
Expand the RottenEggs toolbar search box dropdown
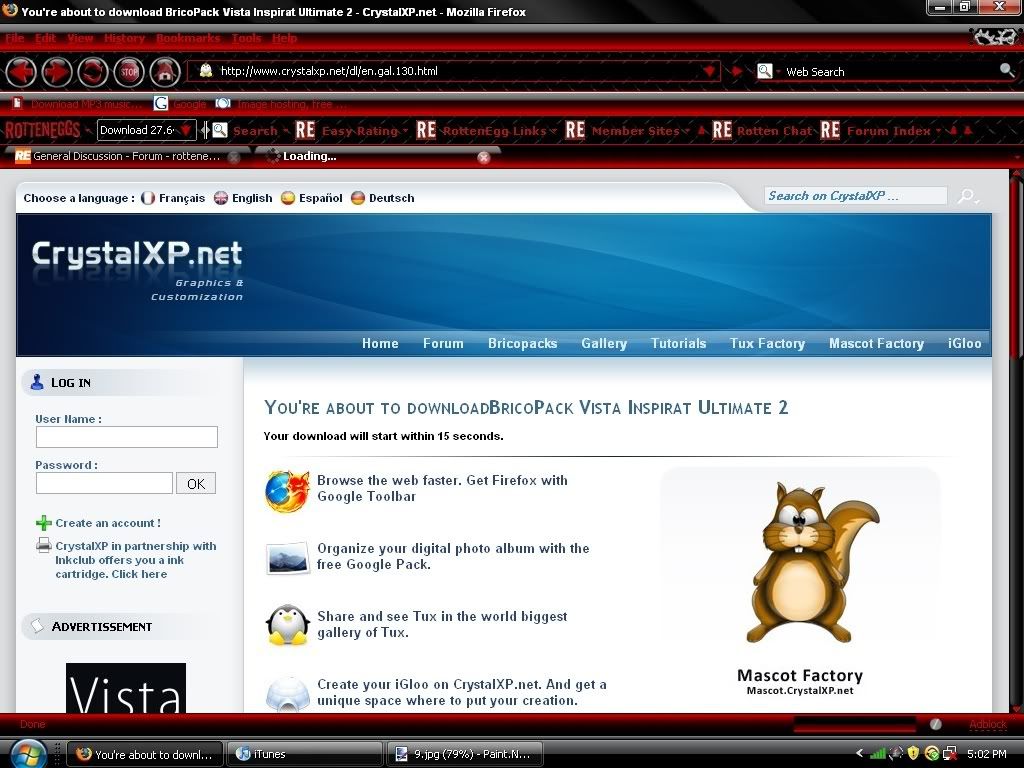(186, 130)
